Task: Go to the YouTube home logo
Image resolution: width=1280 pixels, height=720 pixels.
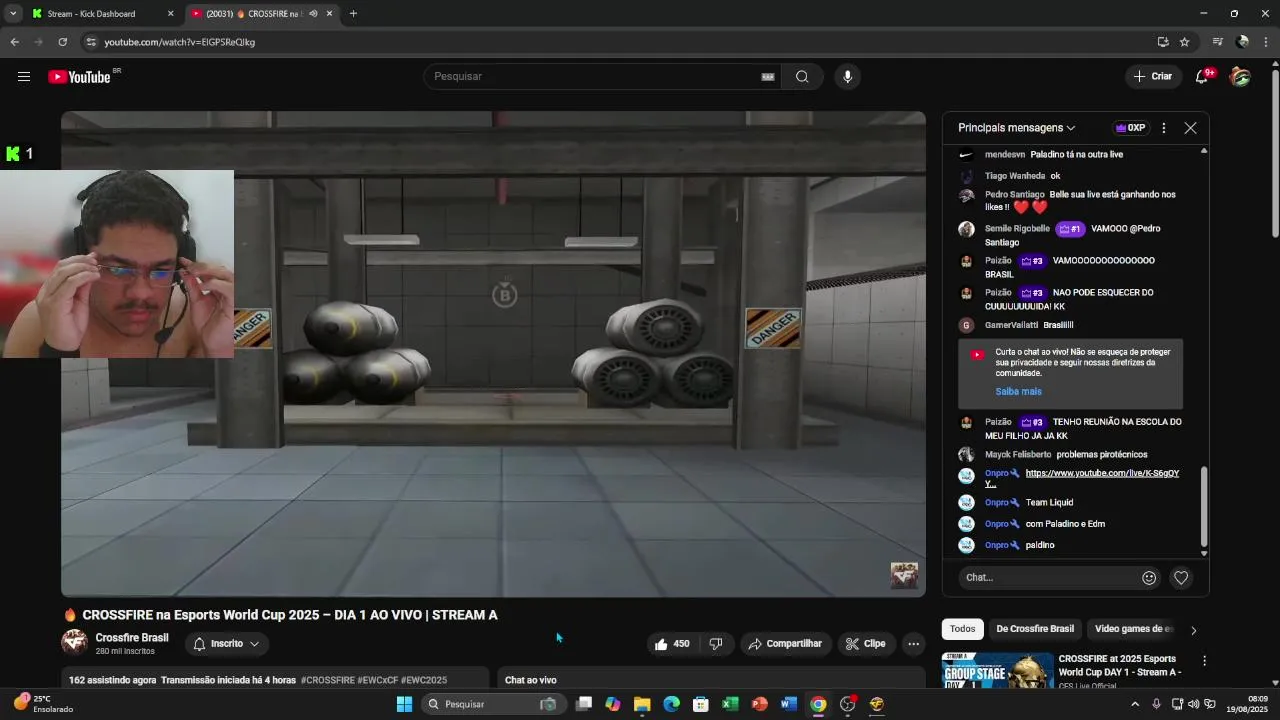Action: point(79,77)
